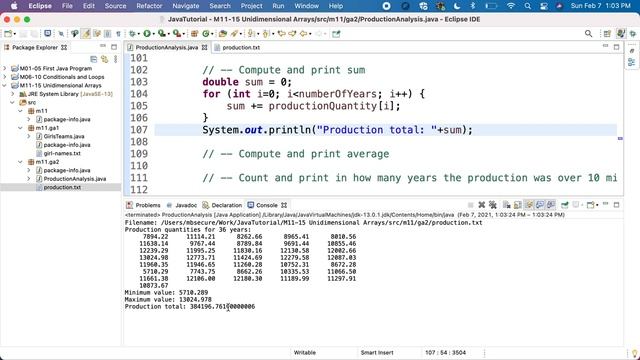
Task: Navigate Back with yellow left arrow
Action: (303, 34)
